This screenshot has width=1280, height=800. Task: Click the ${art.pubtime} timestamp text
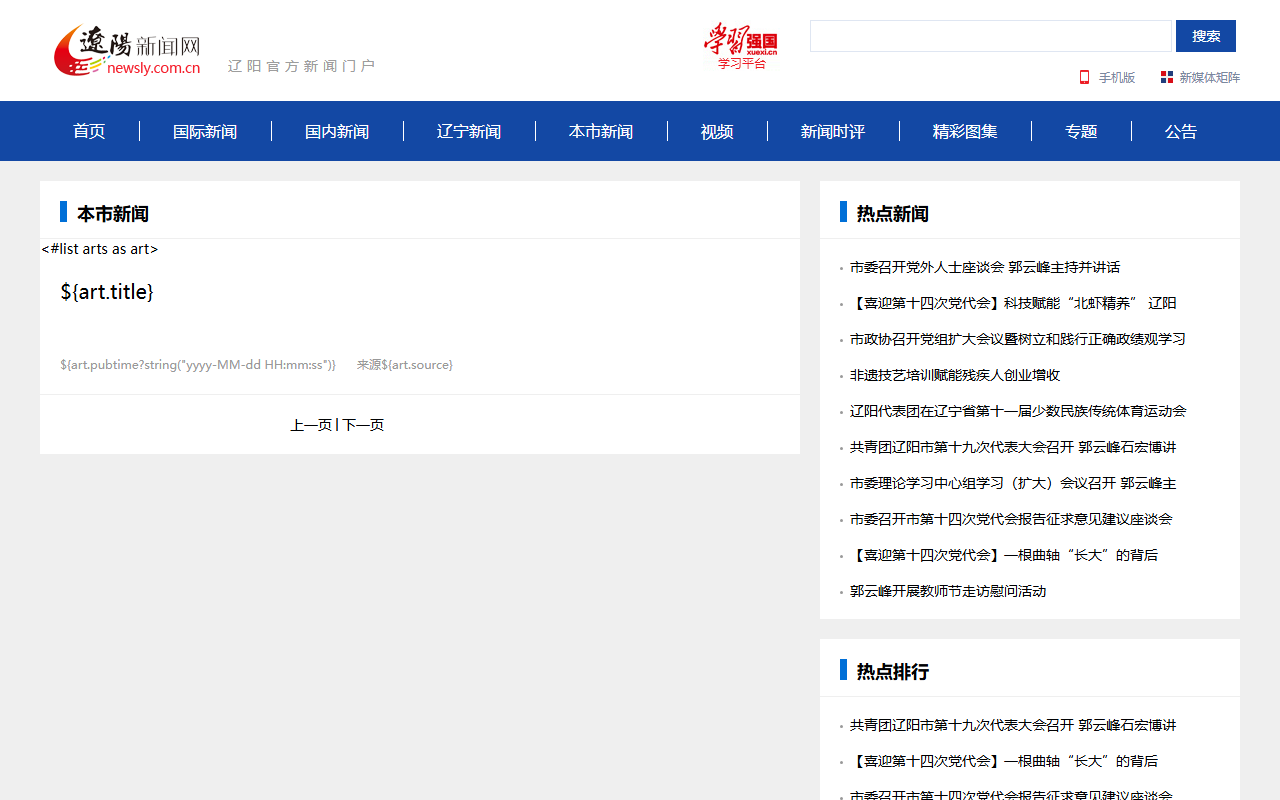coord(198,365)
